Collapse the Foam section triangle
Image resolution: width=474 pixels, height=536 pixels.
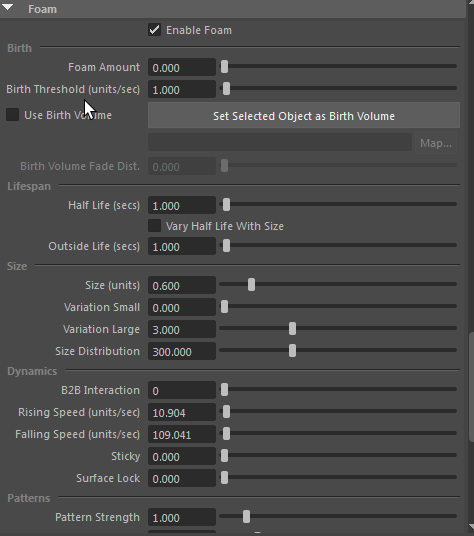click(8, 7)
